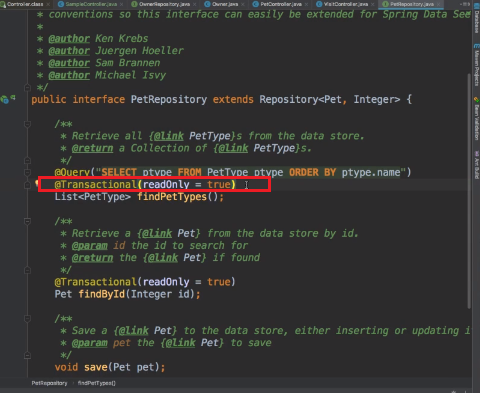
Task: Fold the 'Retrieve all PetType' Javadoc comment start
Action: click(28, 124)
